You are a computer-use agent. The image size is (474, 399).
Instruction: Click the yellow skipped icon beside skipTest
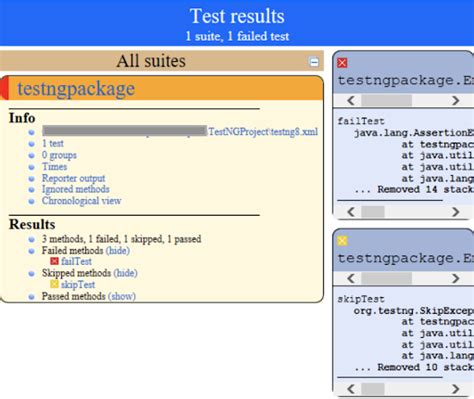click(54, 284)
